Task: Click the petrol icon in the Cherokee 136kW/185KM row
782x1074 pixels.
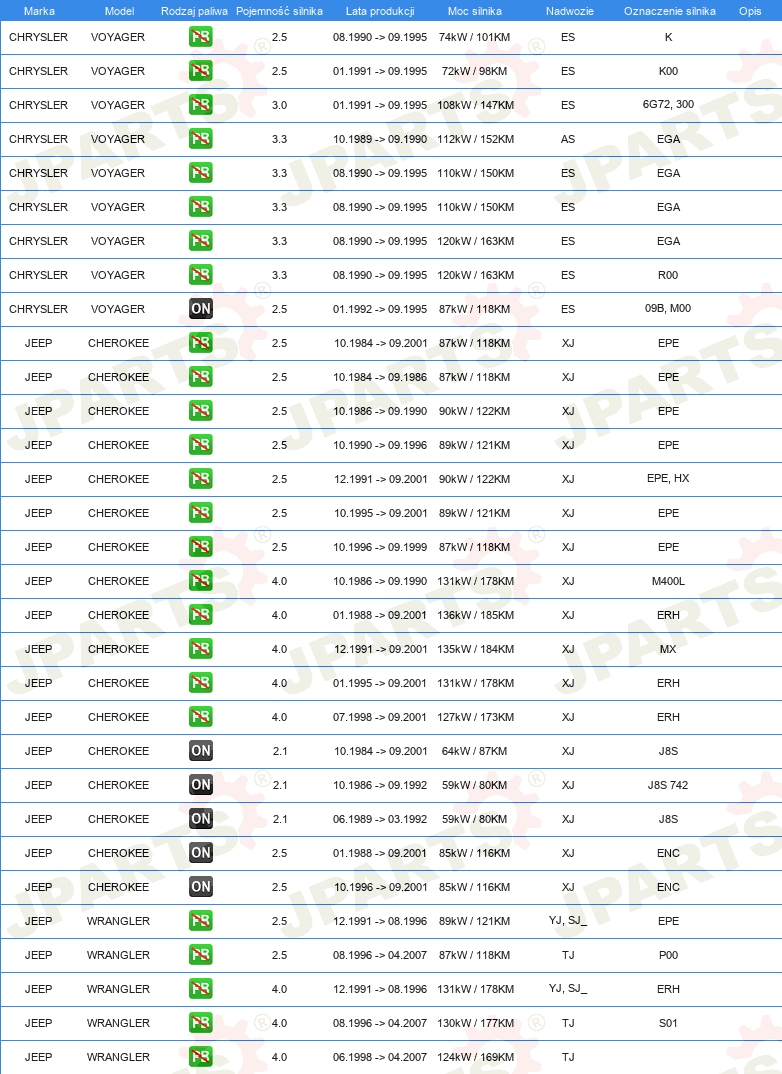Action: click(x=201, y=615)
